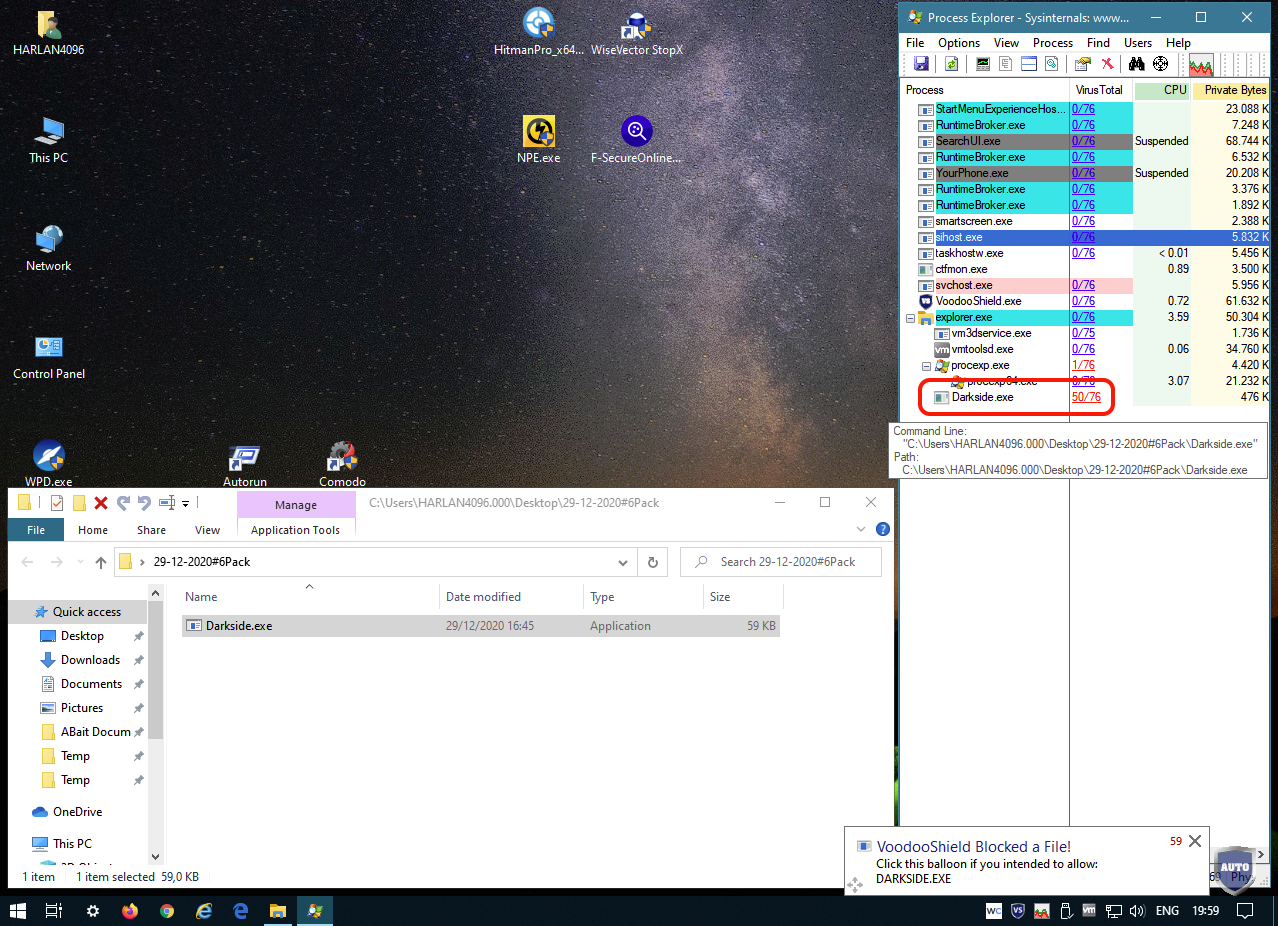Click the Rename icon in Explorer quick access toolbar

168,503
